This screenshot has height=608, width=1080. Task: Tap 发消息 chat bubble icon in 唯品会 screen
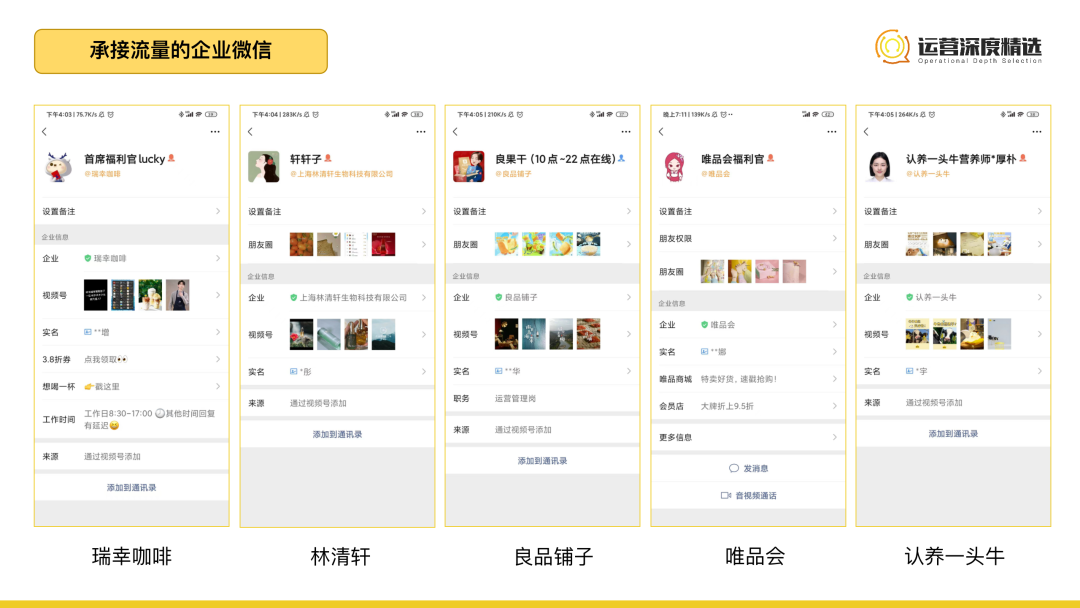(734, 468)
